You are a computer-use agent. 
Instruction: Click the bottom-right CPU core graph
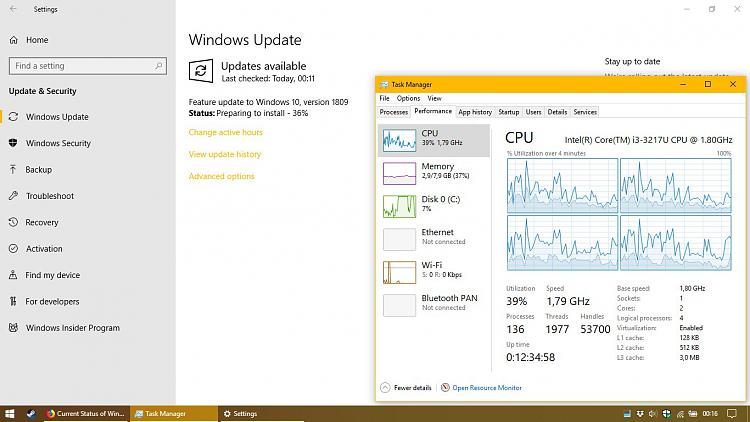click(x=675, y=243)
